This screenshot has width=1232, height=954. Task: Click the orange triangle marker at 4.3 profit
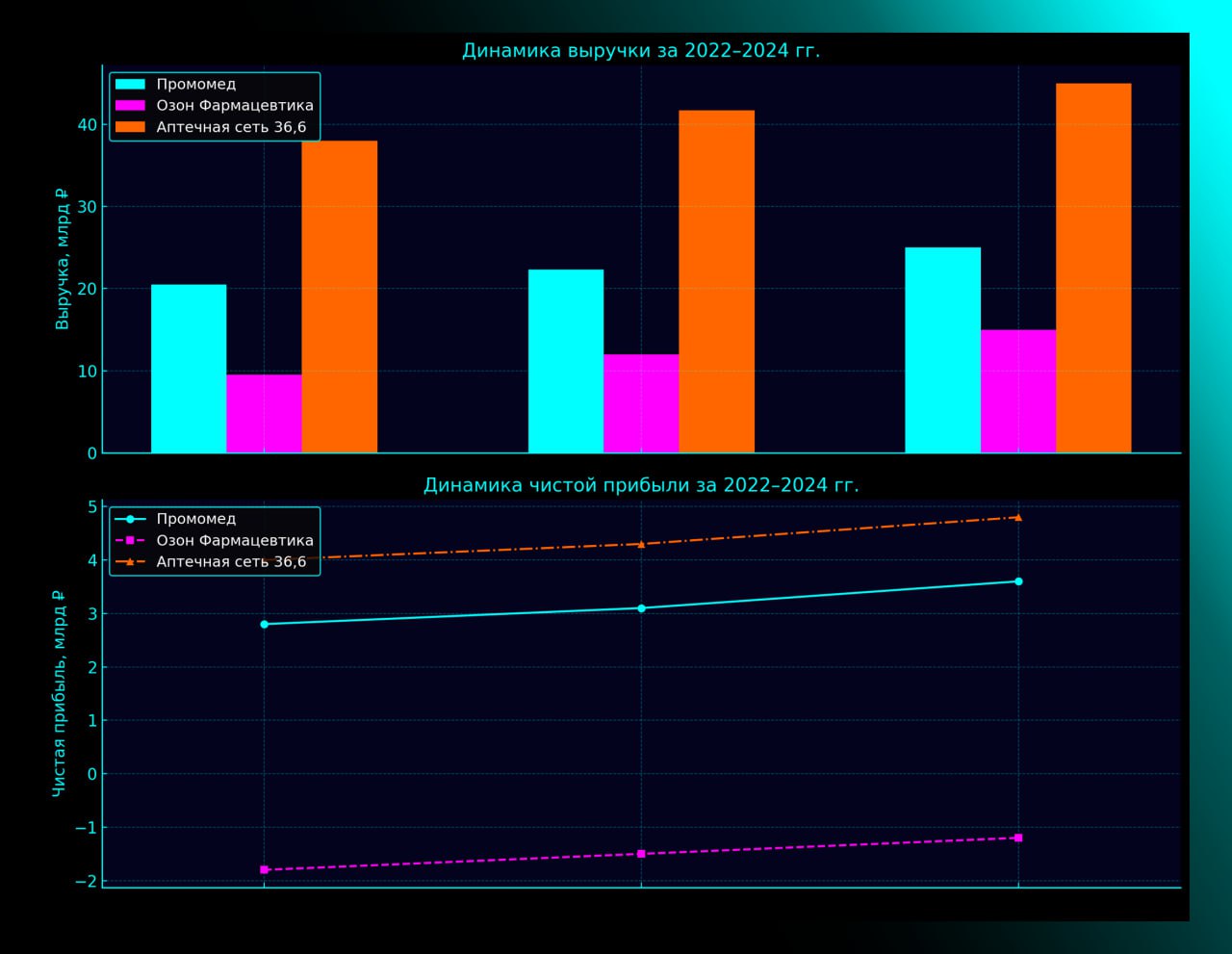[x=641, y=544]
